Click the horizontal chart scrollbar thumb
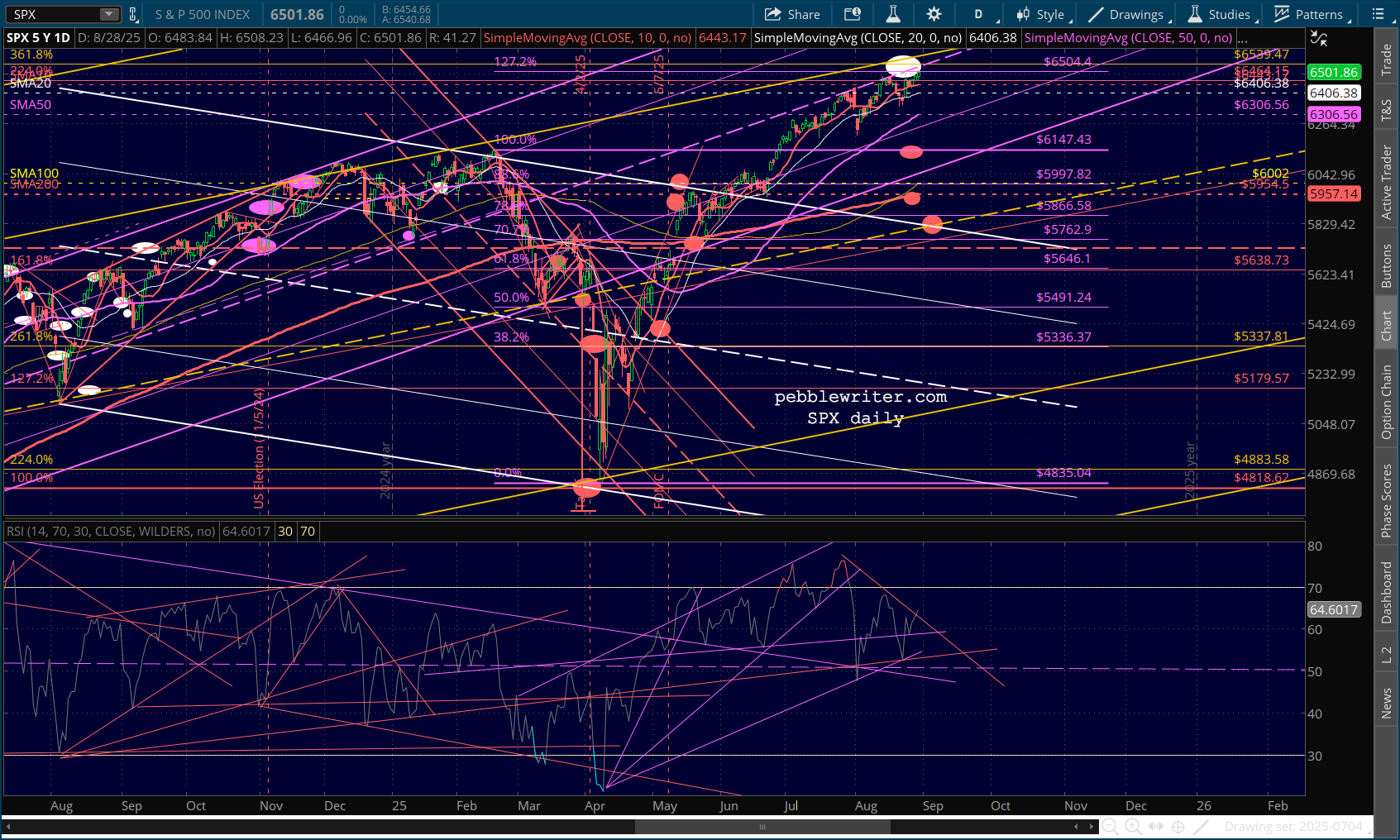 pyautogui.click(x=762, y=827)
